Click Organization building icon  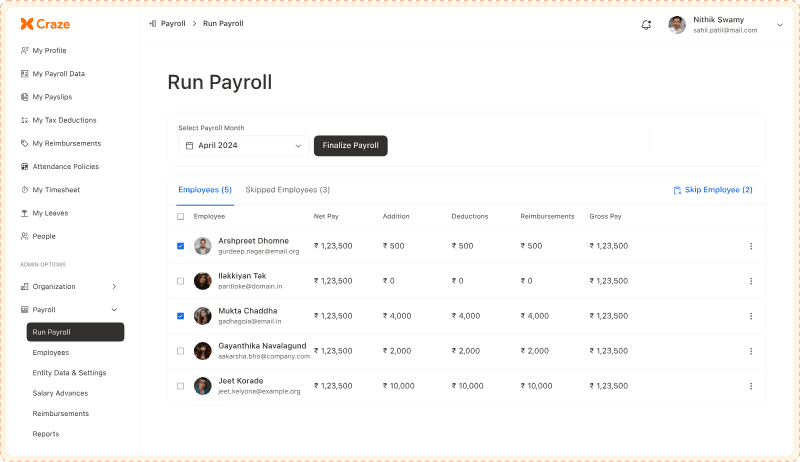pyautogui.click(x=24, y=287)
